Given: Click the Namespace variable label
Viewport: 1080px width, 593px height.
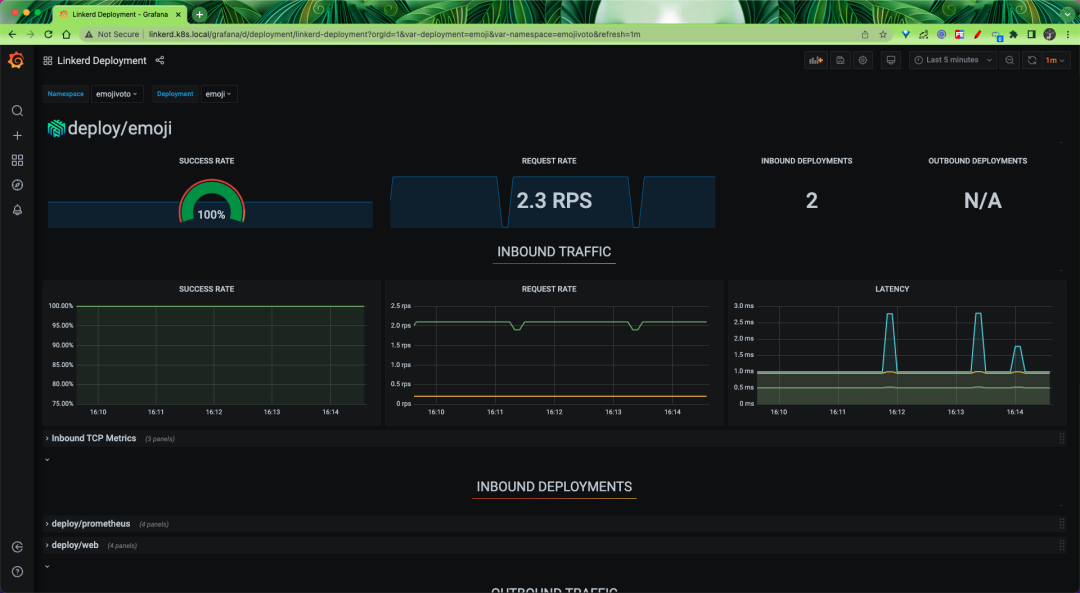Looking at the screenshot, I should pos(65,94).
